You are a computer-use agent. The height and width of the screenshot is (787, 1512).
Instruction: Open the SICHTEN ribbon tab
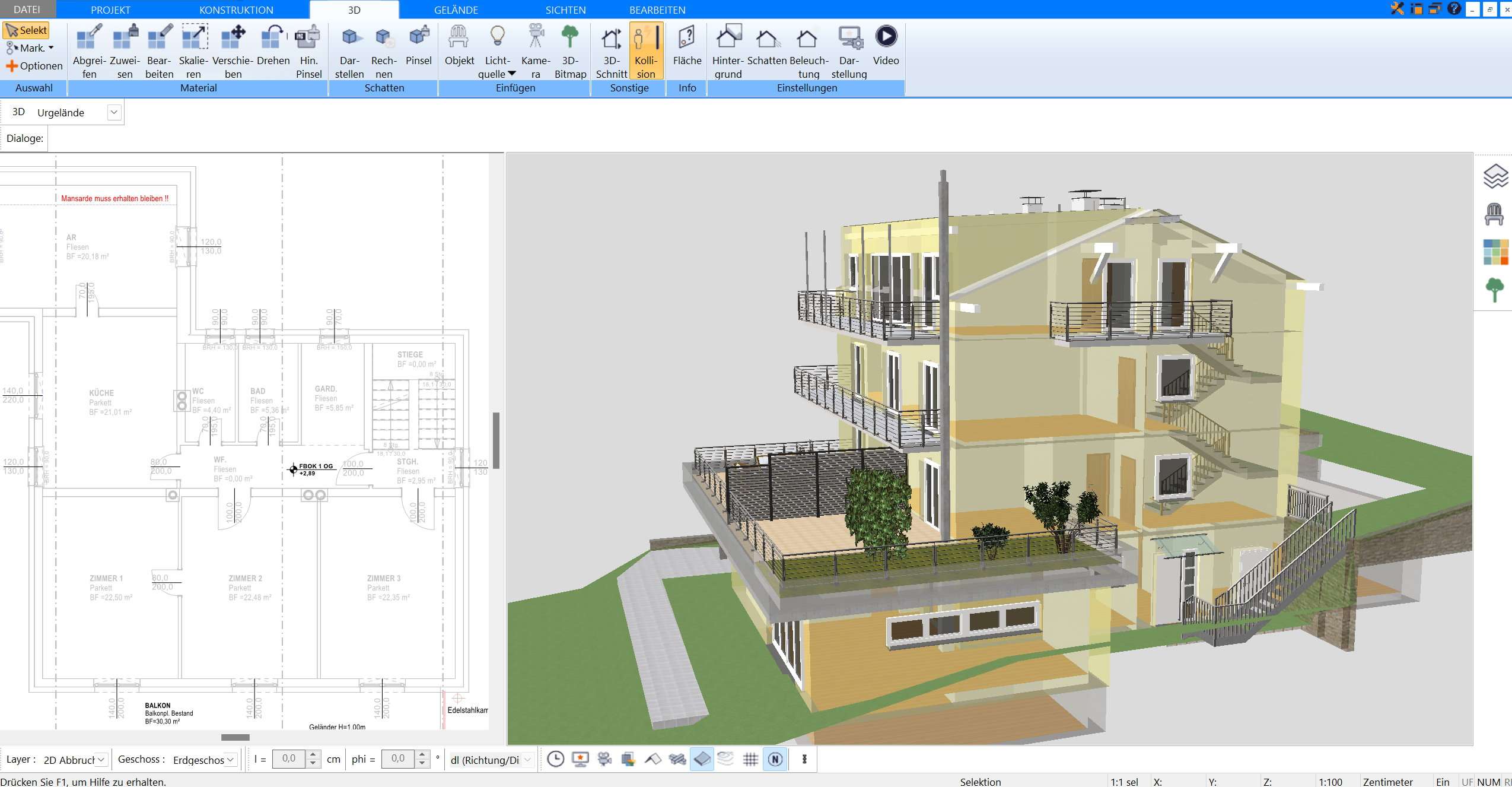(x=565, y=9)
